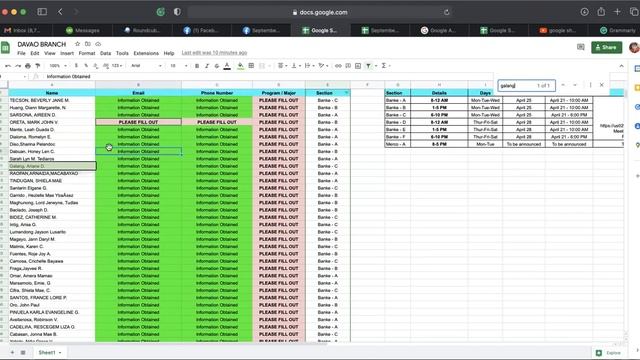Toggle the Safari sidebar
The image size is (640, 360).
(x=42, y=12)
